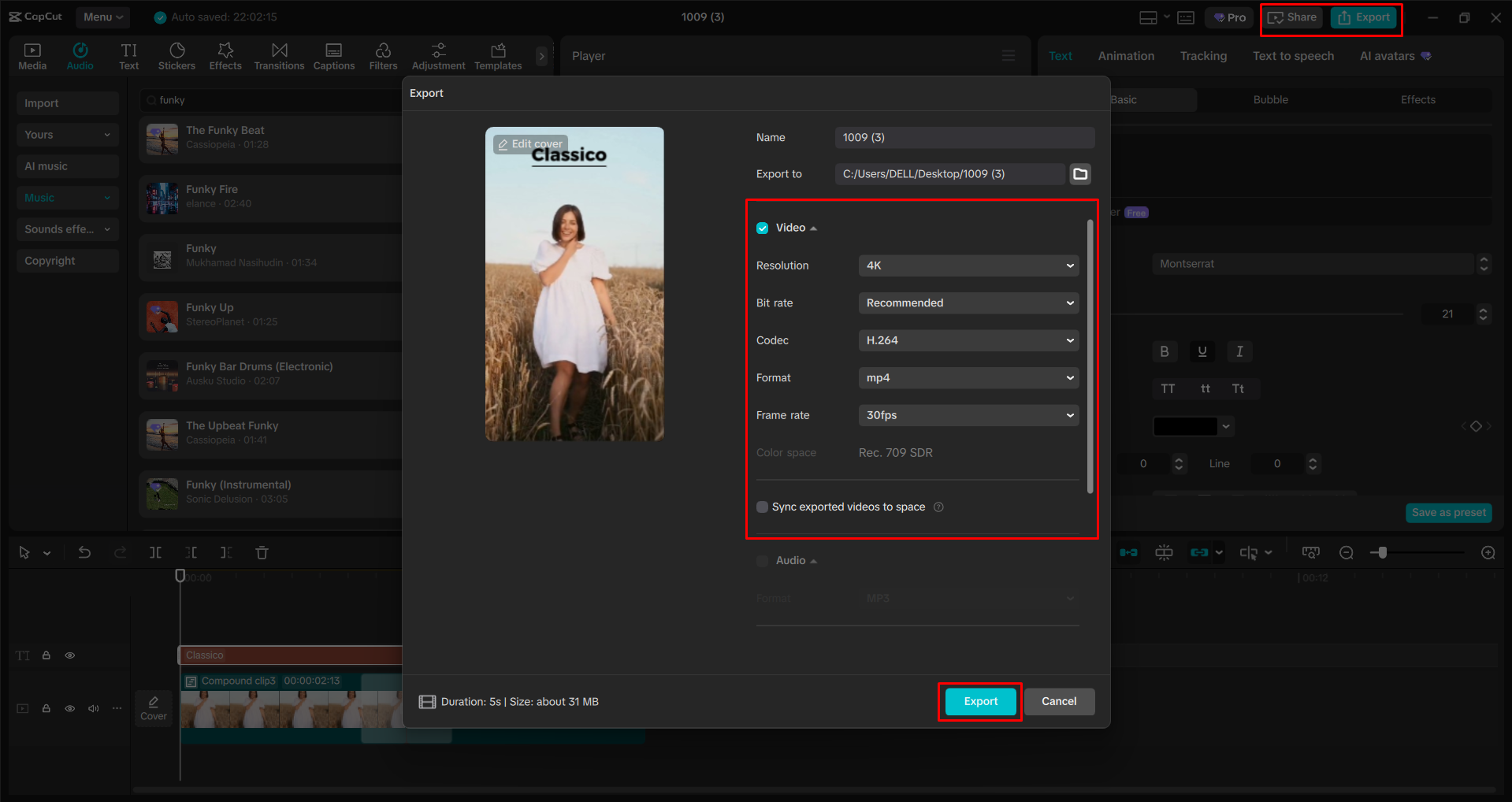1512x802 pixels.
Task: Open the export destination folder browser
Action: 1079,173
